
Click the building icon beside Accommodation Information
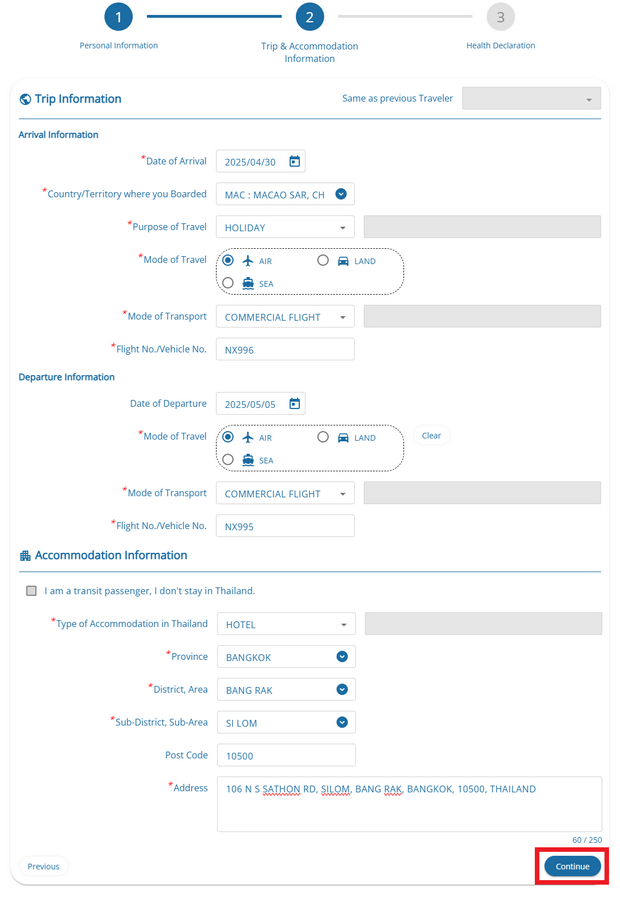25,555
